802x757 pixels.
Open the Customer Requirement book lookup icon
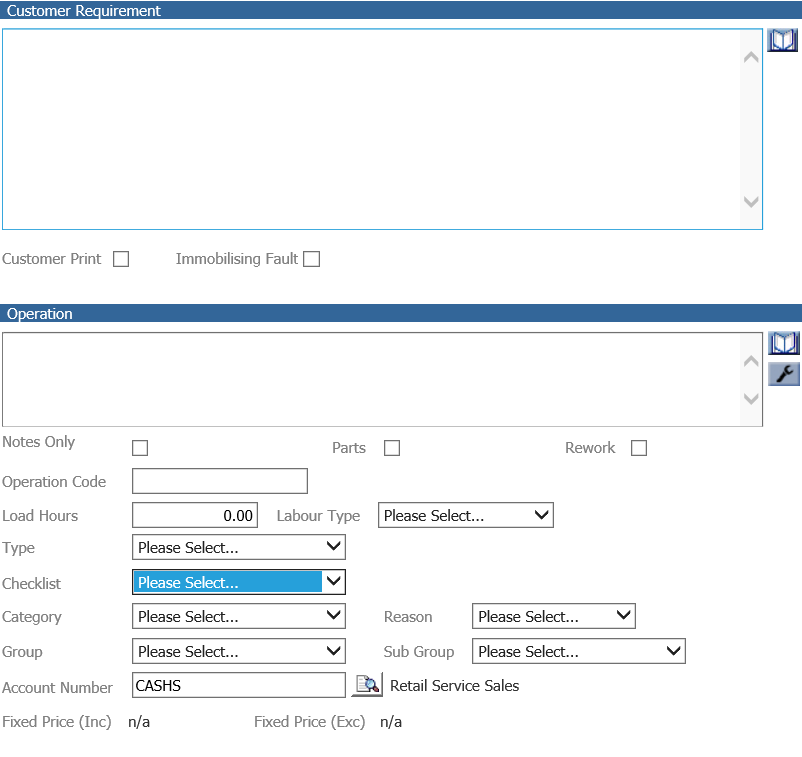(x=782, y=40)
